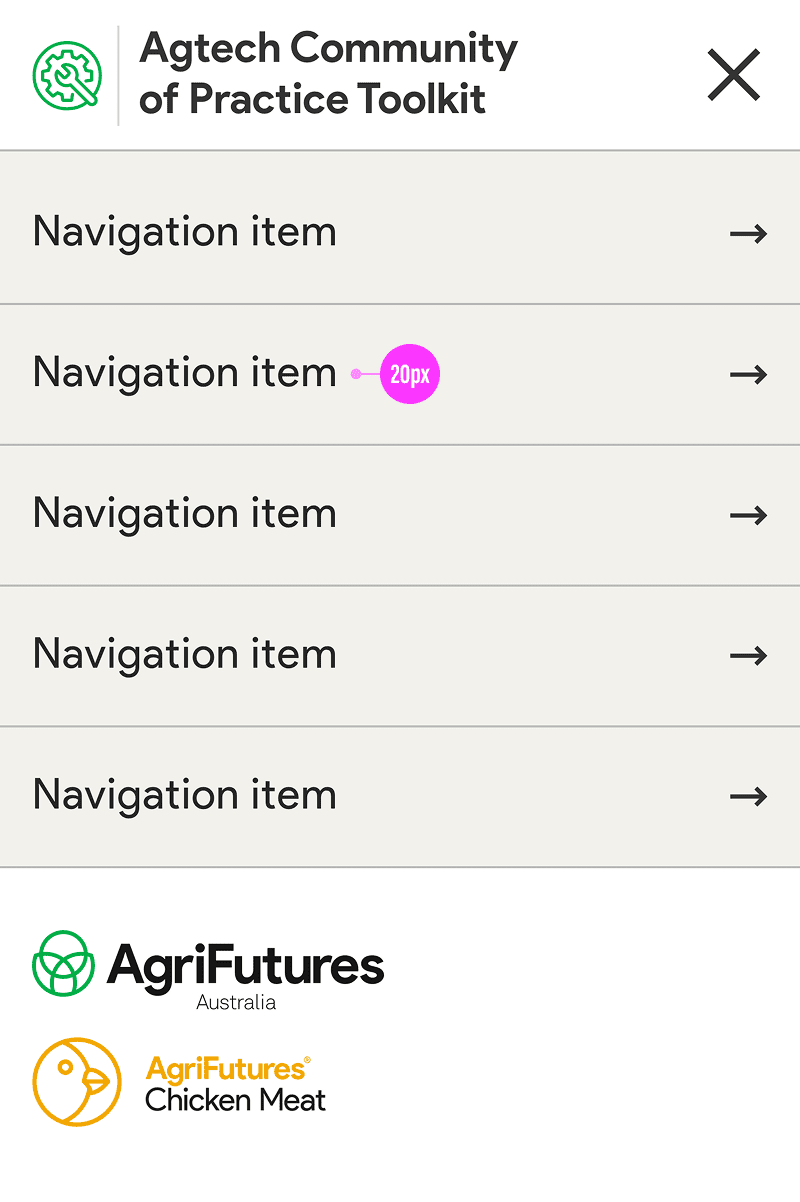Viewport: 800px width, 1202px height.
Task: Click the AgriFutures Chicken Meat wordmark
Action: click(236, 1084)
